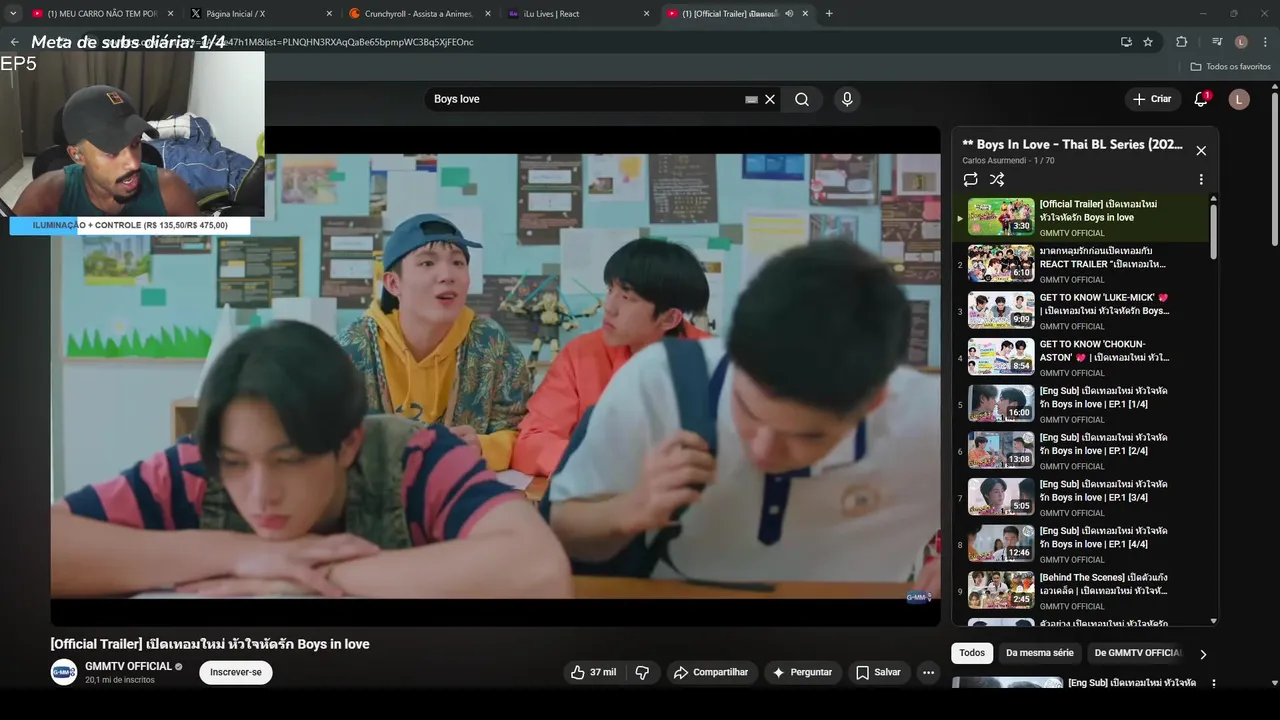Screen dimensions: 1280x720
Task: Open YouTube account avatar menu
Action: (x=1239, y=99)
